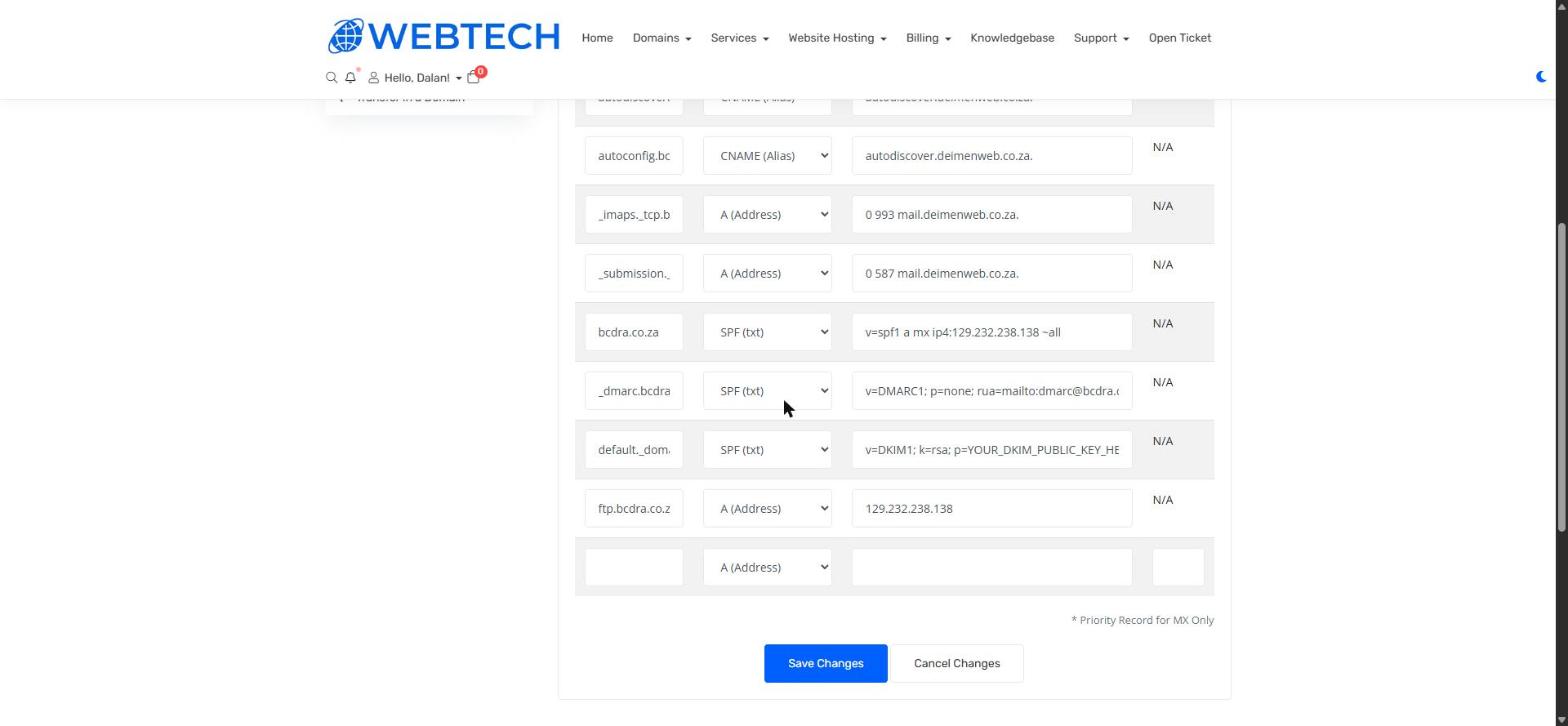Expand the Domains menu

[662, 38]
